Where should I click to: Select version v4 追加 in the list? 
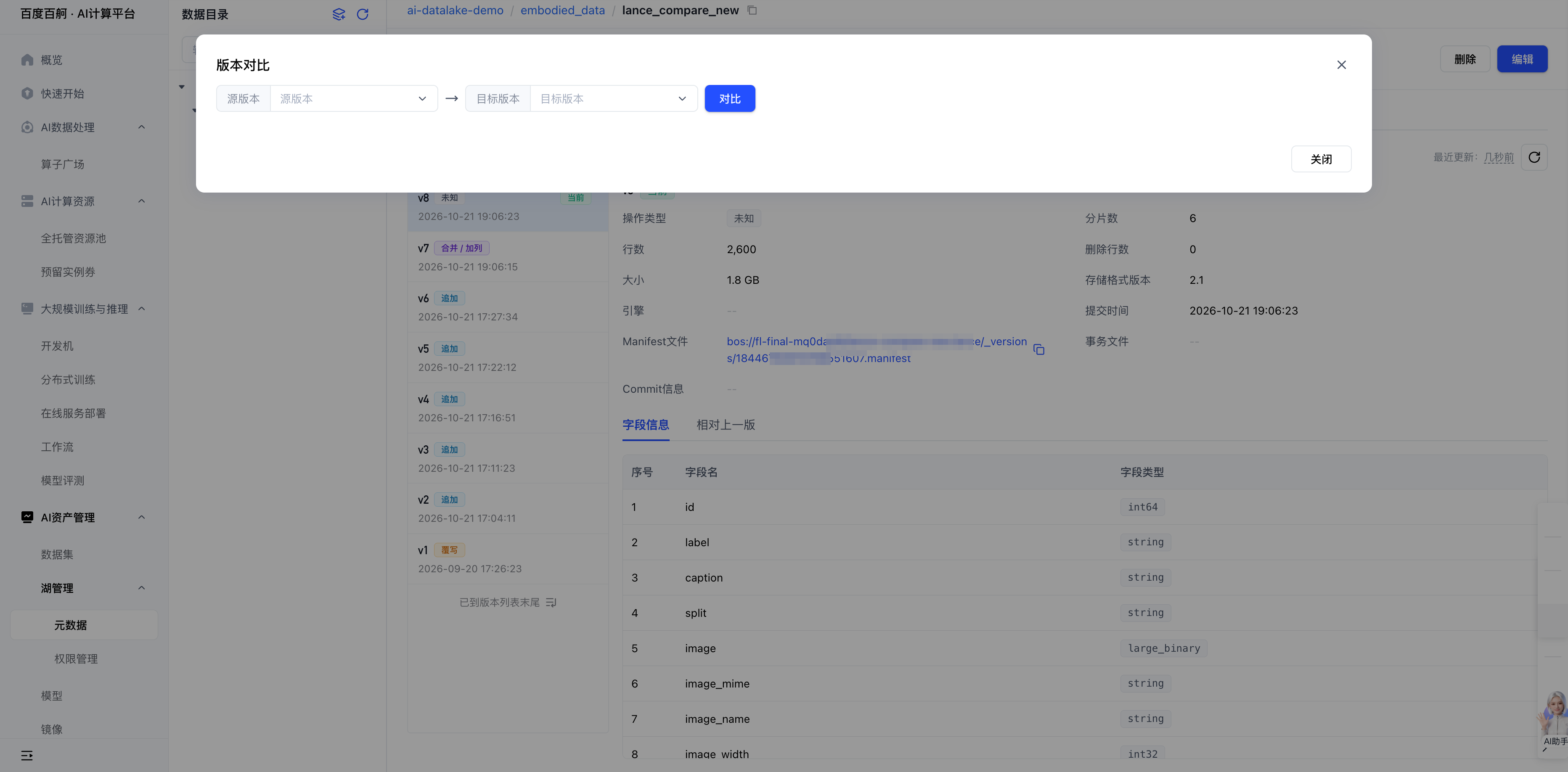pyautogui.click(x=508, y=408)
